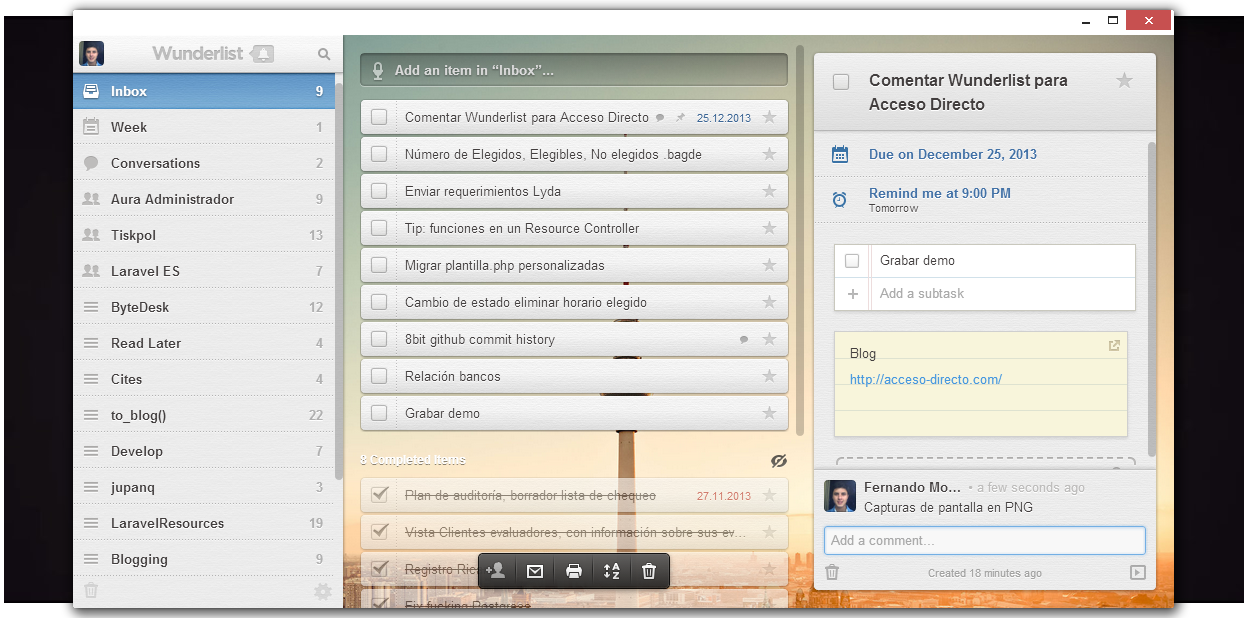The width and height of the screenshot is (1248, 618).
Task: Open the Aura Administrador shared list
Action: [204, 199]
